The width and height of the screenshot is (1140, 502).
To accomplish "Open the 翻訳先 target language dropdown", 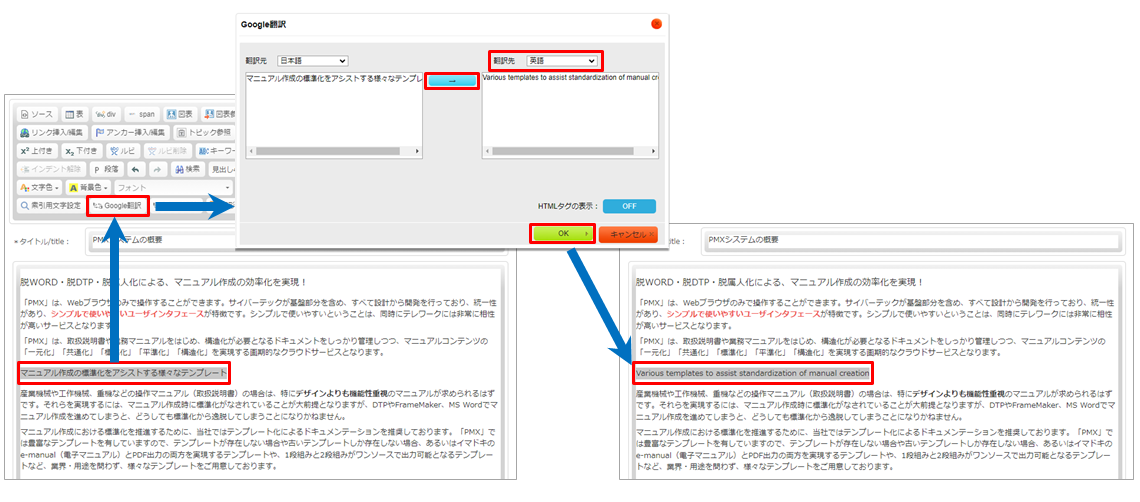I will click(562, 60).
